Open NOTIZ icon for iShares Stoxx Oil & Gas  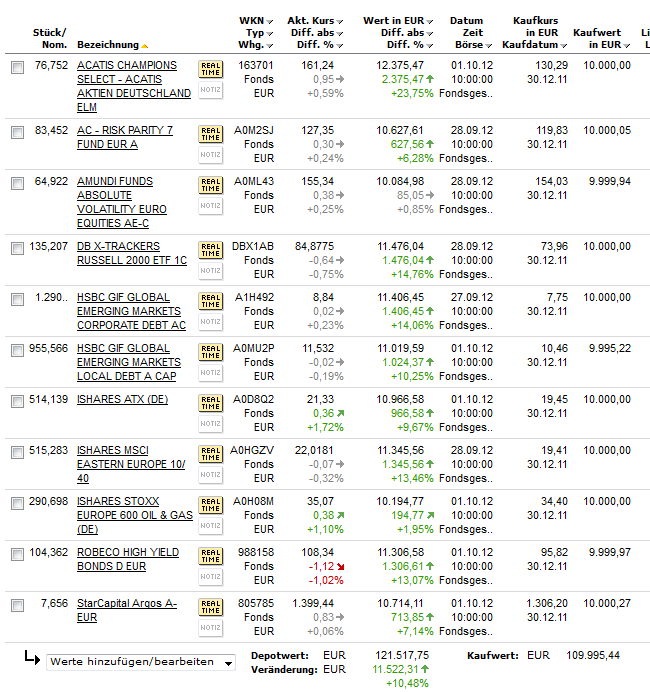[x=210, y=526]
